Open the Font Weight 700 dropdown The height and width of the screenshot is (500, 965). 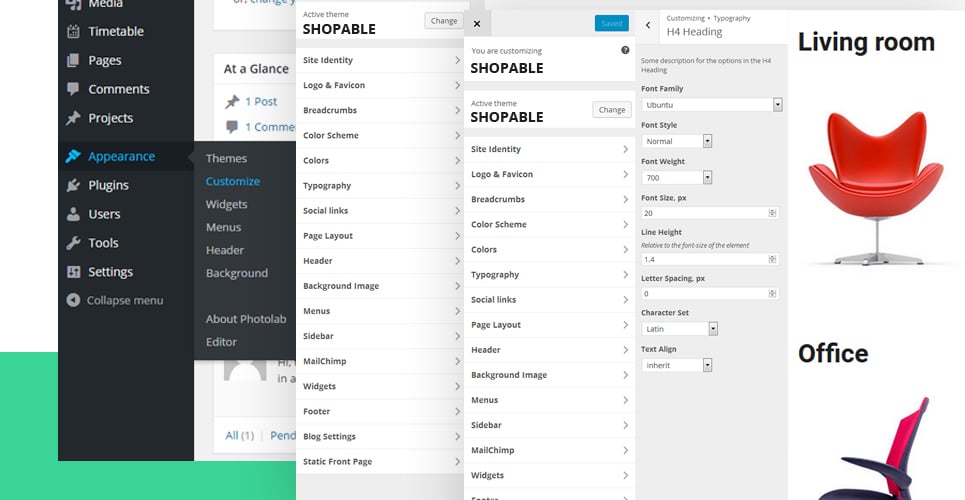pyautogui.click(x=676, y=177)
